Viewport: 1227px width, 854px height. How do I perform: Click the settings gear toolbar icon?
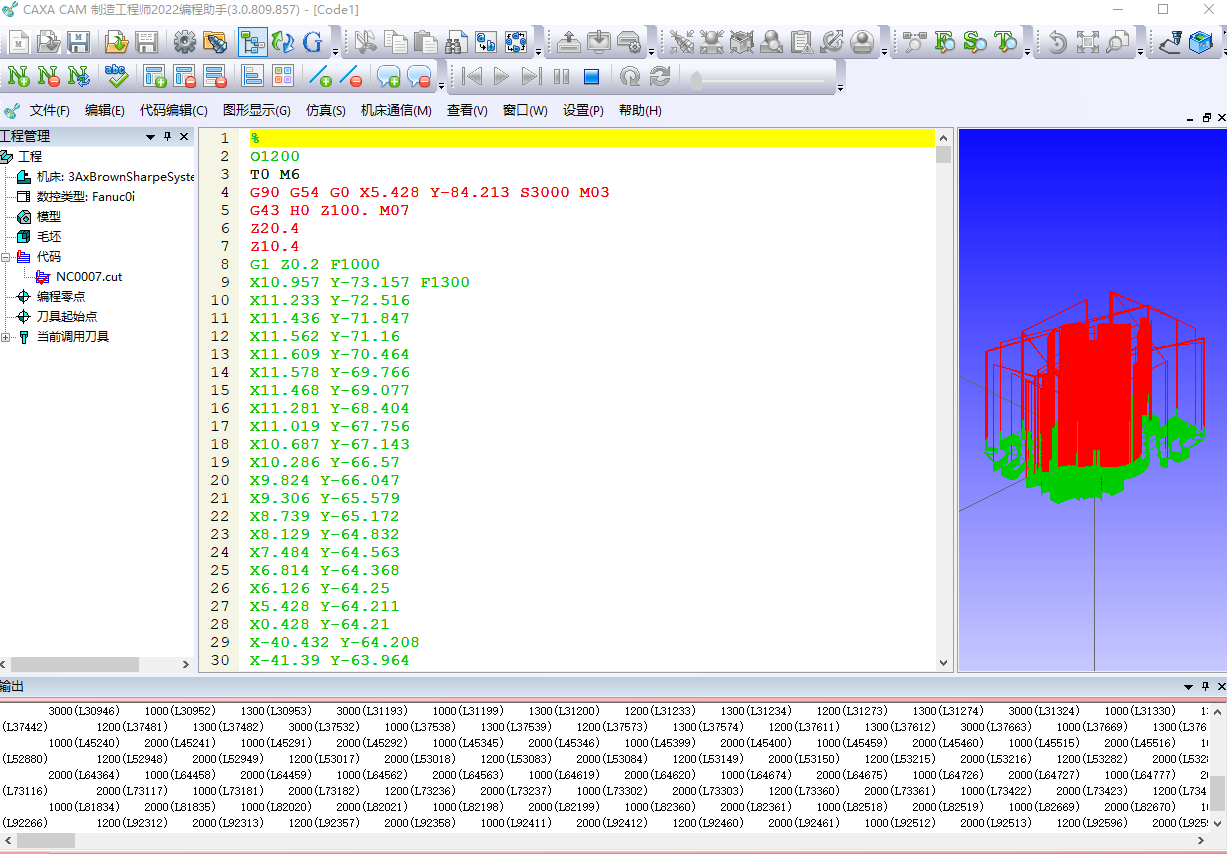(184, 42)
